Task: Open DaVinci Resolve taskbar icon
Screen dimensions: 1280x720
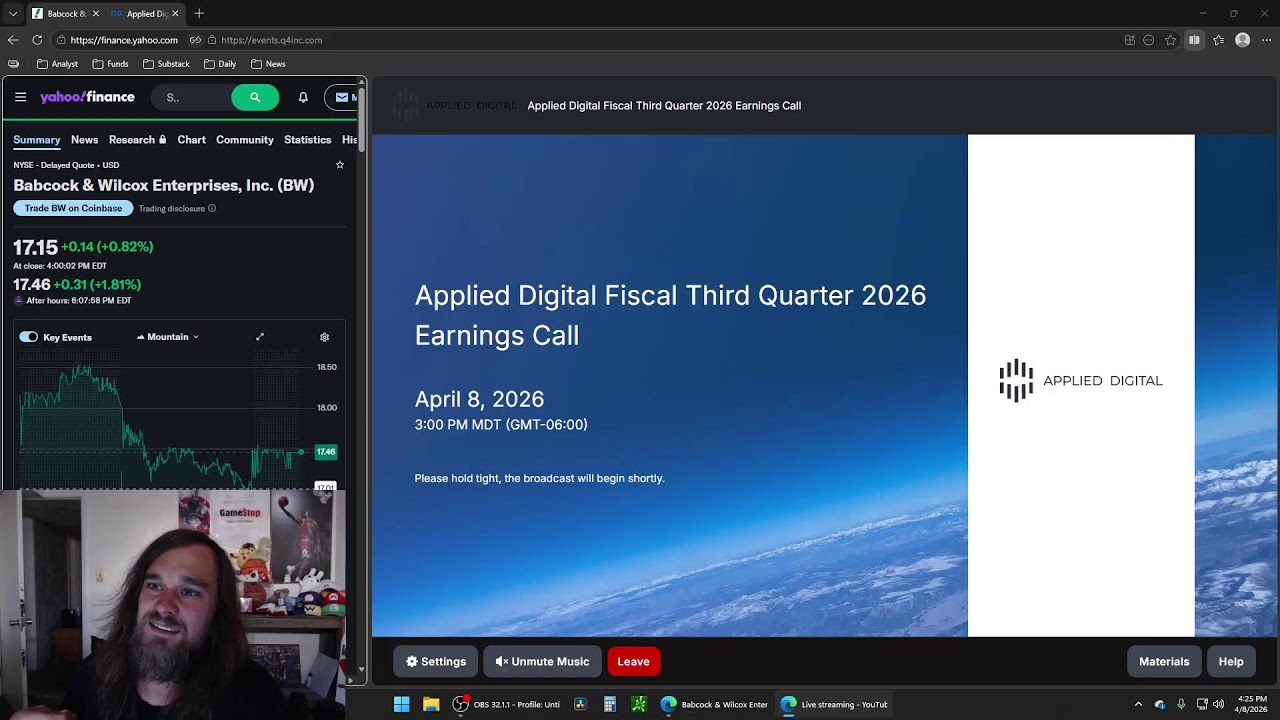Action: click(580, 704)
